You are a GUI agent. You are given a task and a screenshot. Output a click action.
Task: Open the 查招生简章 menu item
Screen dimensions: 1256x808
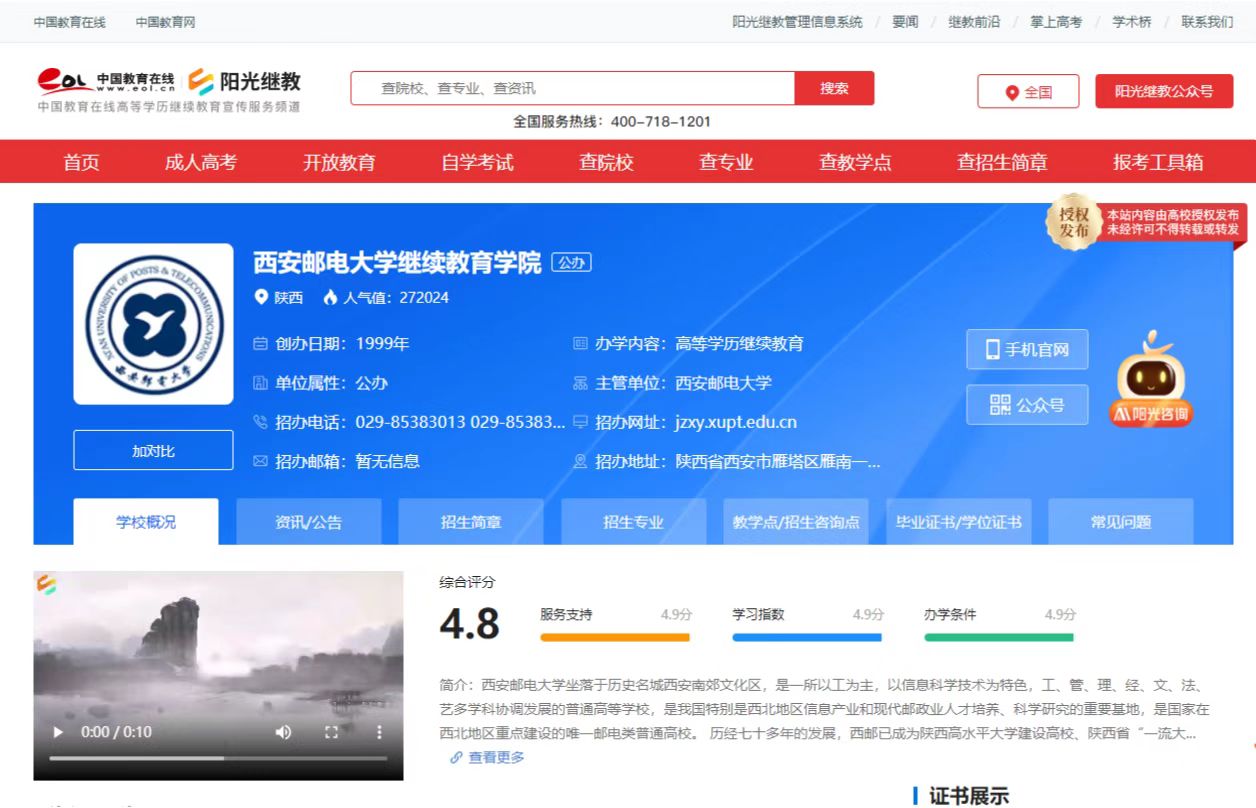point(1002,162)
